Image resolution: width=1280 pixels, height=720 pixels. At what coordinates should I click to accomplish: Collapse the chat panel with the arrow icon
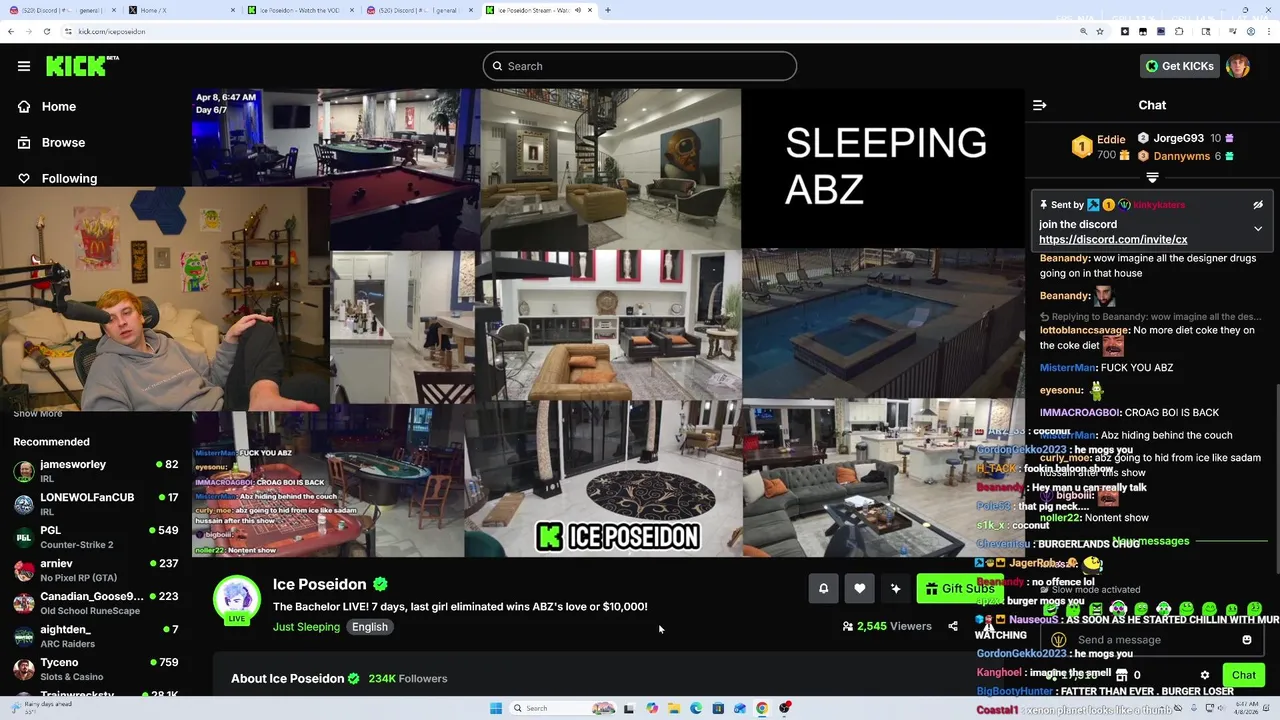(1039, 105)
